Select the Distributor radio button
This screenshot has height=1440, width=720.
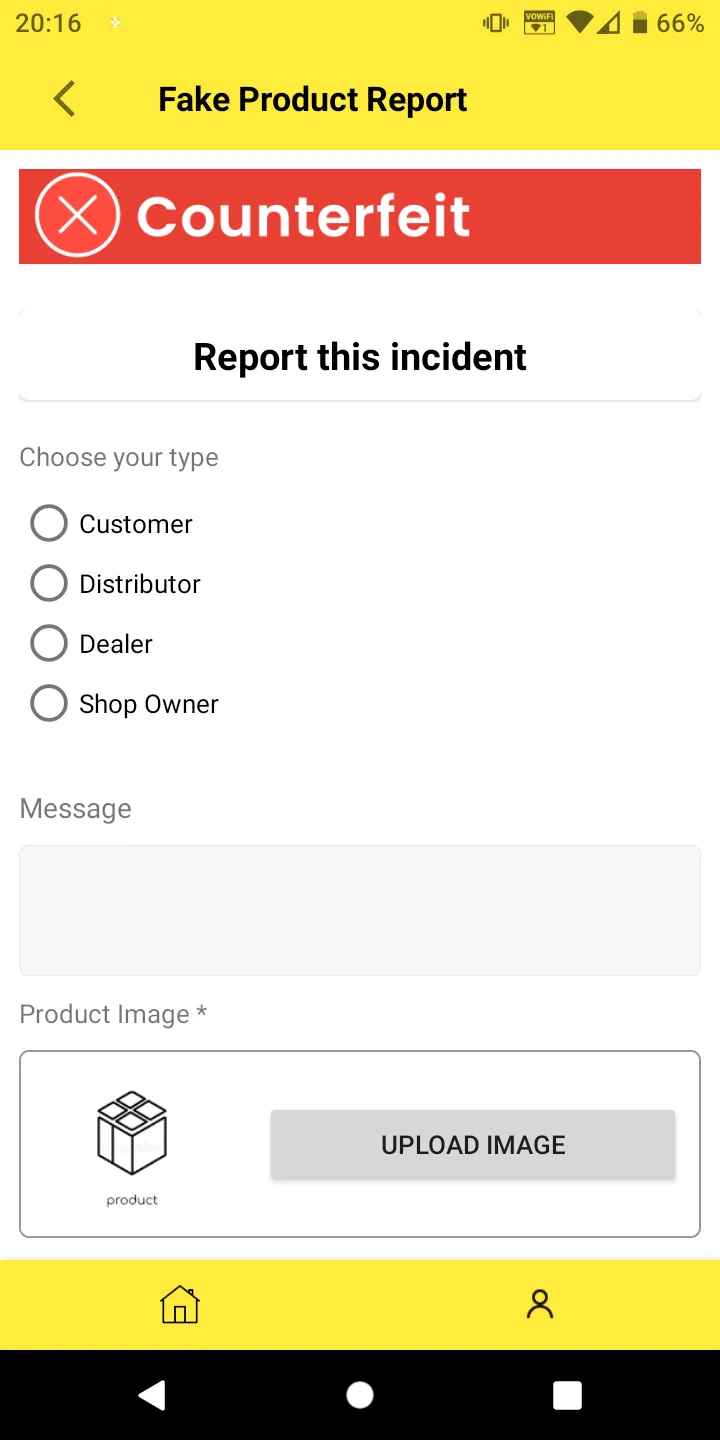click(48, 583)
